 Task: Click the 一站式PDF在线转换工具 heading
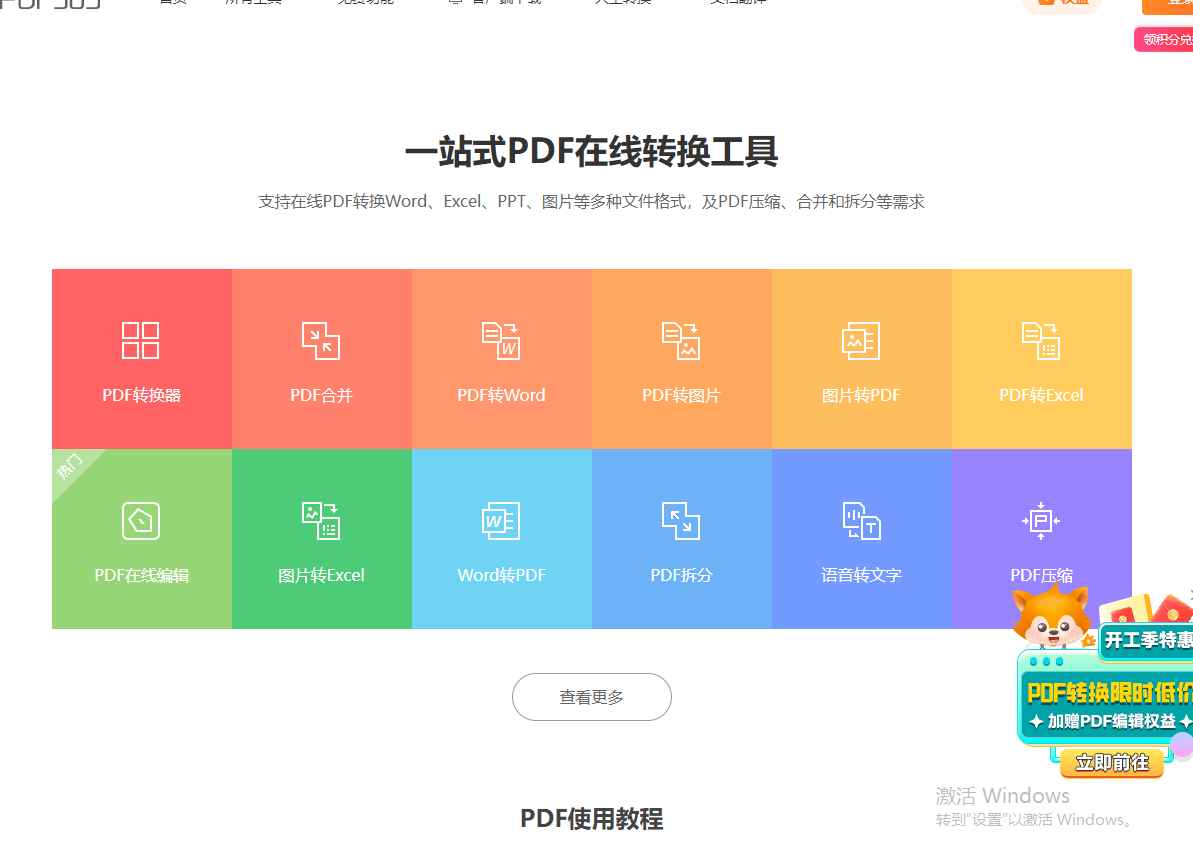[x=591, y=151]
